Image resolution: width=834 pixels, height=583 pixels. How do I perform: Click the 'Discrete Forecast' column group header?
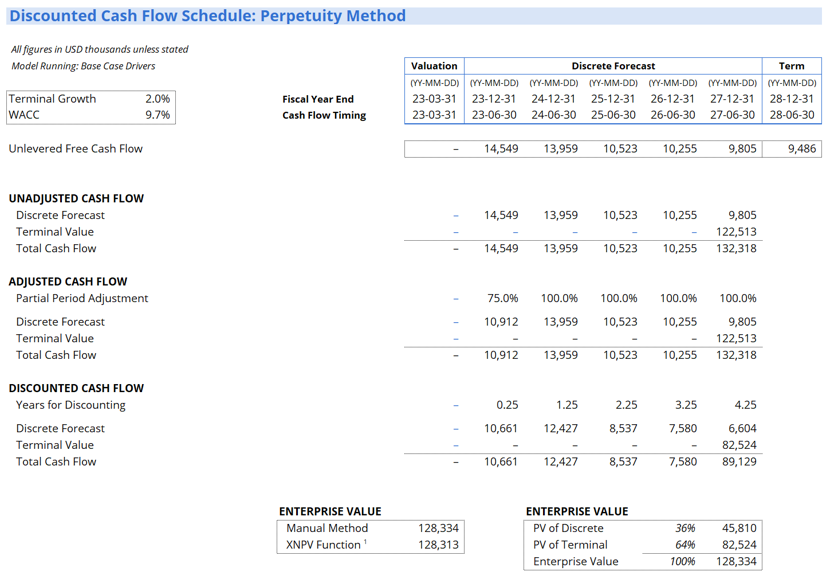[x=613, y=66]
